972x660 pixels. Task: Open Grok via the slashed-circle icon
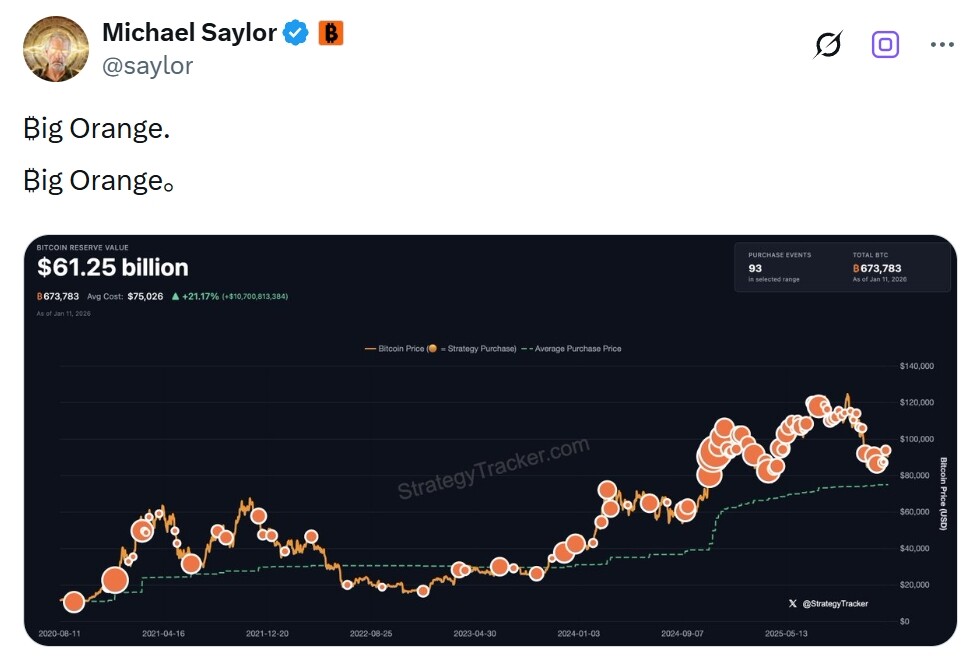(828, 45)
